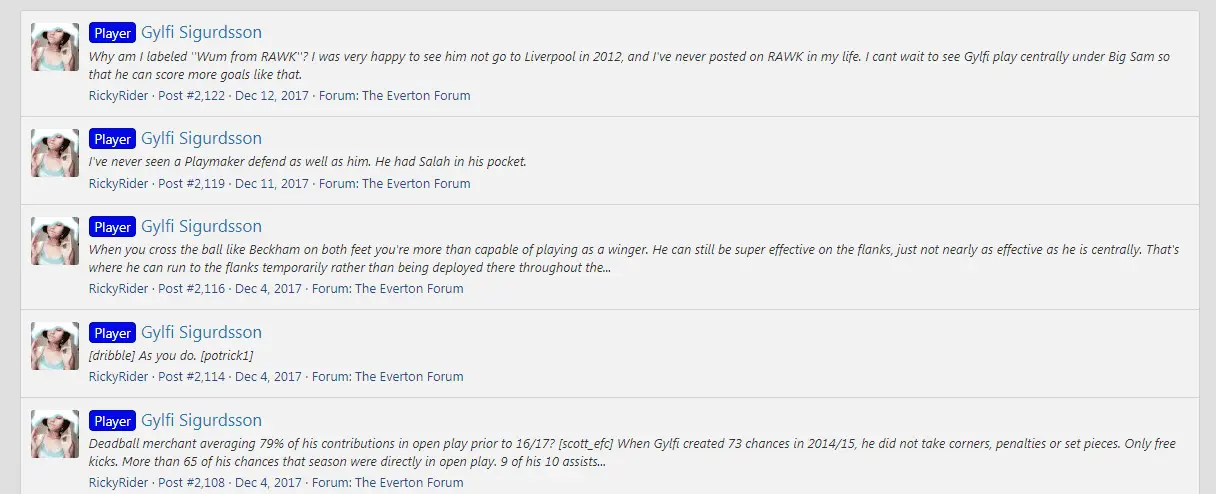This screenshot has width=1216, height=494.
Task: Click the Player tag on post #2,119
Action: pyautogui.click(x=112, y=139)
